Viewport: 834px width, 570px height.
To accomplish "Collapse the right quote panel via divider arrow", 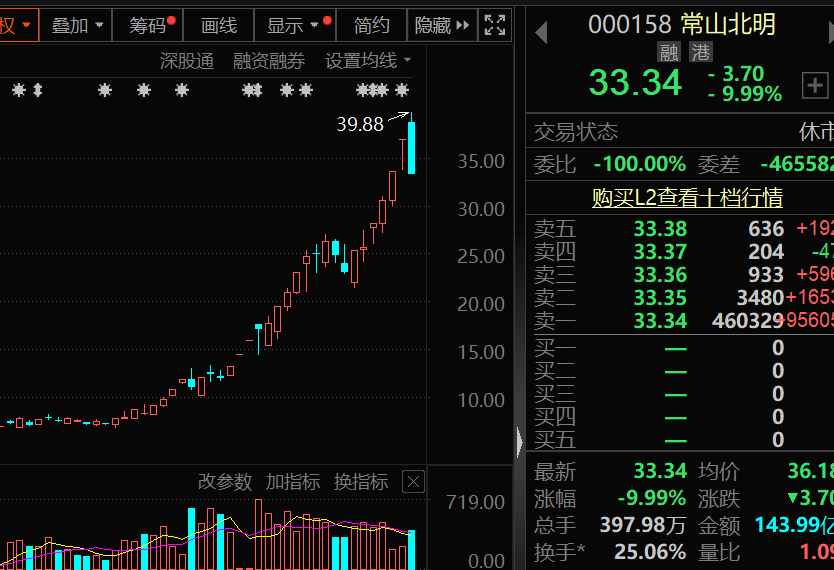I will pyautogui.click(x=519, y=441).
